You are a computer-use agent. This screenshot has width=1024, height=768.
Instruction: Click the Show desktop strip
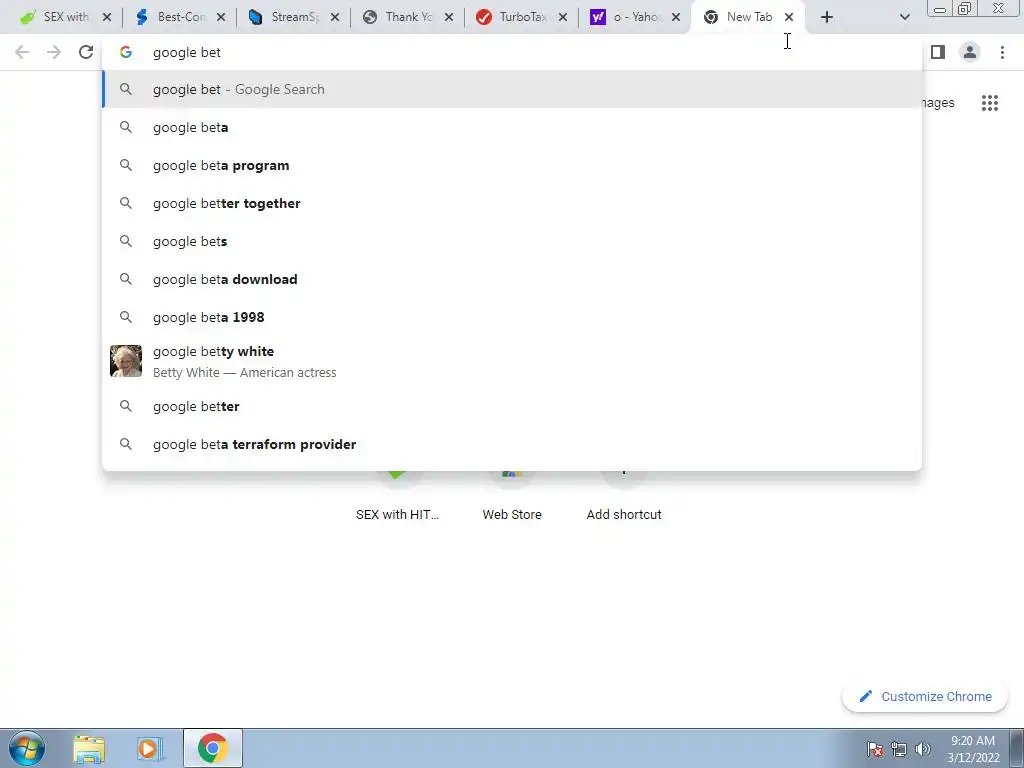[x=1017, y=748]
